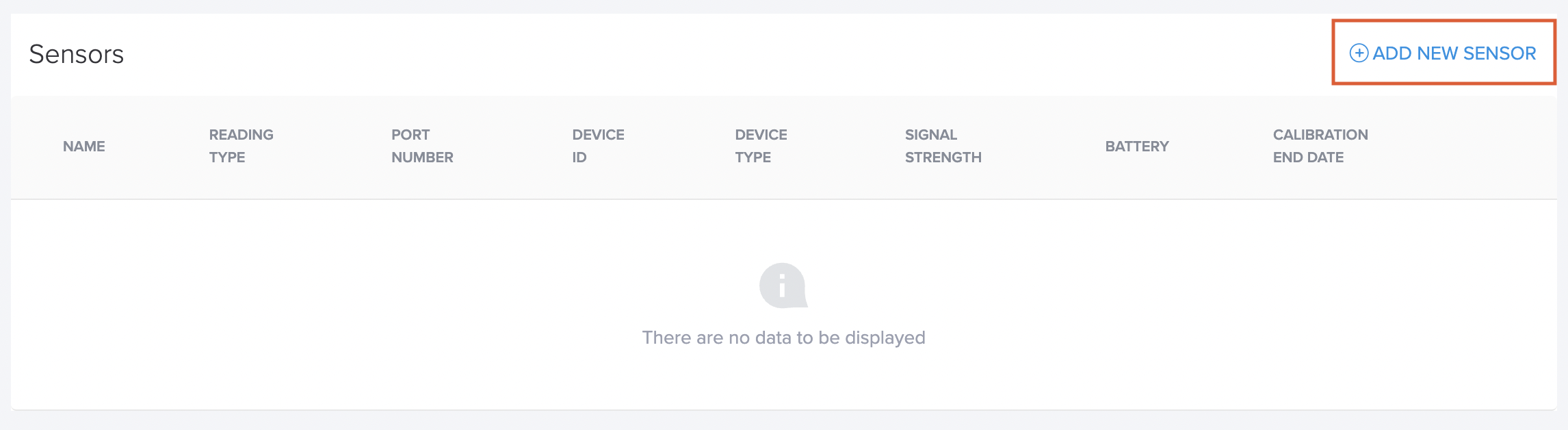Sort by the BATTERY column header

(x=1137, y=147)
